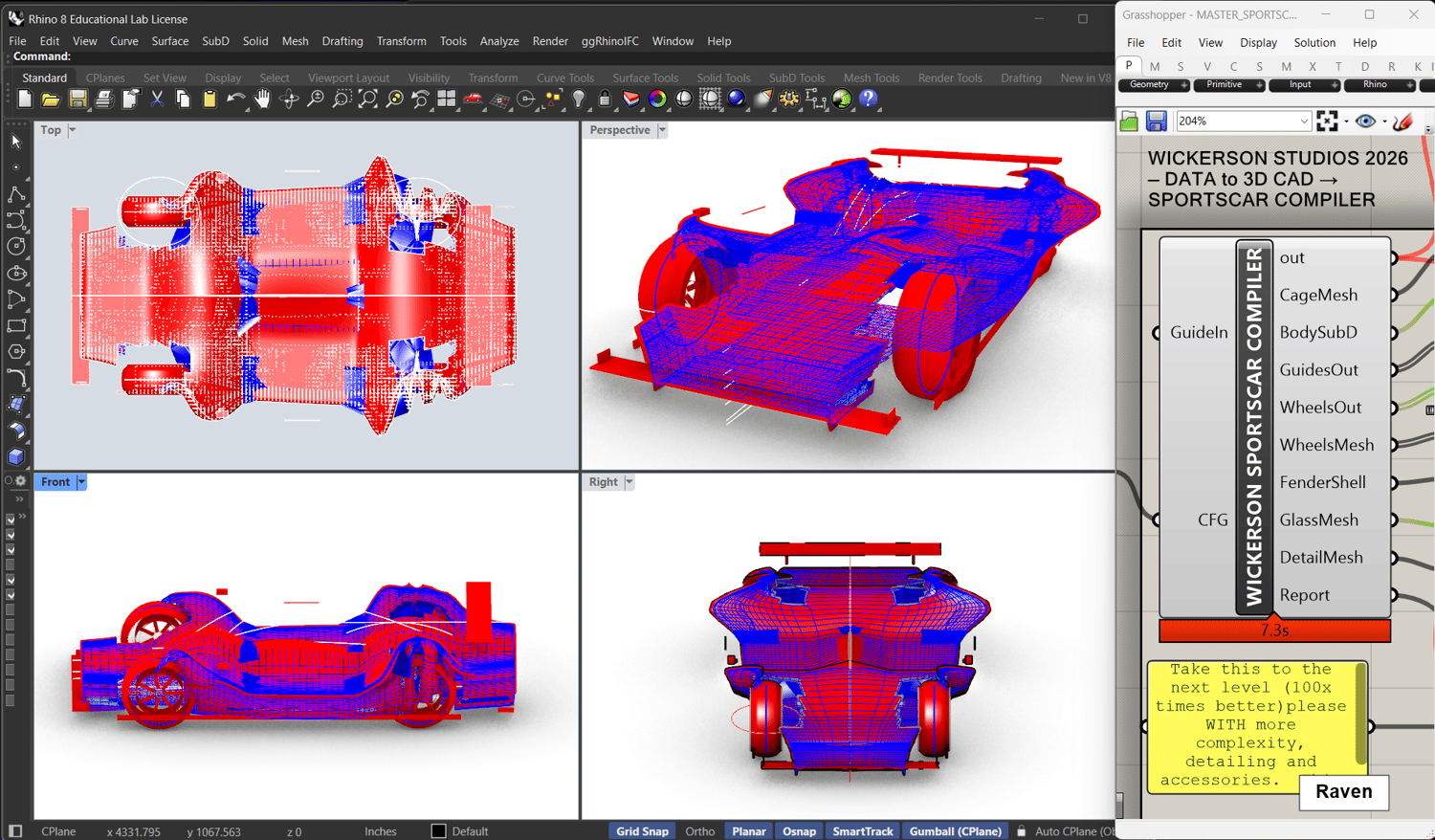Image resolution: width=1435 pixels, height=840 pixels.
Task: Click the red Sketch pencil icon in Grasshopper
Action: (1403, 122)
